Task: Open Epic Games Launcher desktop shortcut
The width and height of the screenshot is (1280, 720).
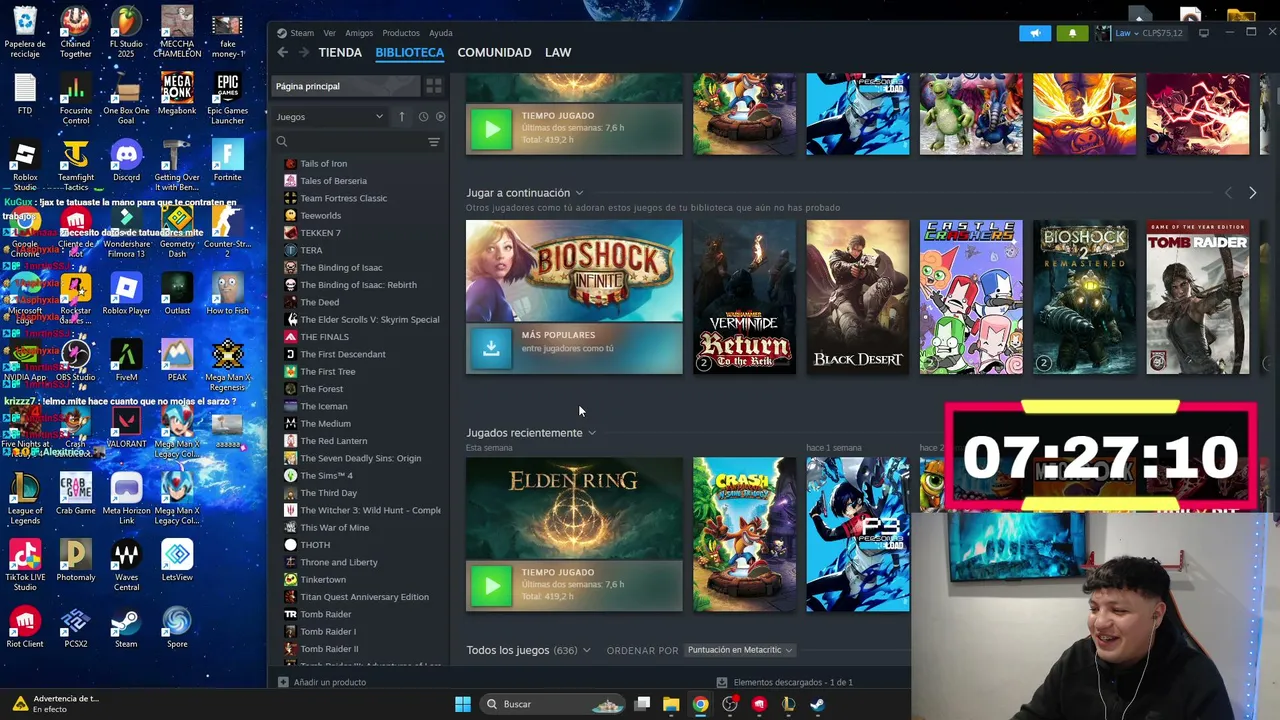Action: [x=227, y=98]
